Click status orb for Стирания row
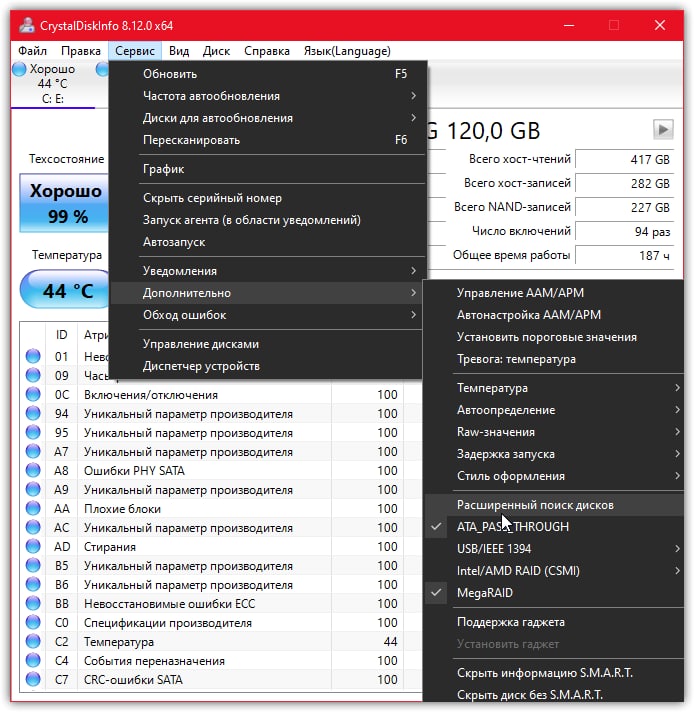This screenshot has width=694, height=712. [x=33, y=546]
